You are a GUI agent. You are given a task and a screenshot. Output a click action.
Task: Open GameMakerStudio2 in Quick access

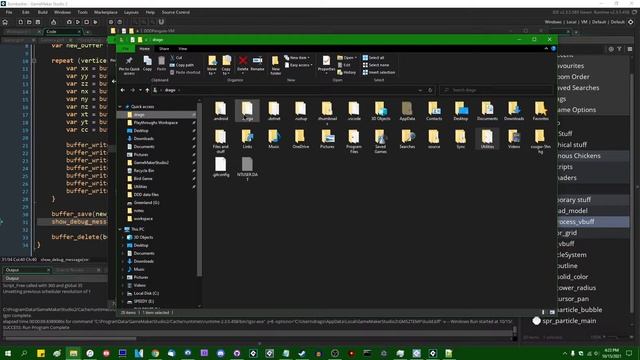(151, 162)
